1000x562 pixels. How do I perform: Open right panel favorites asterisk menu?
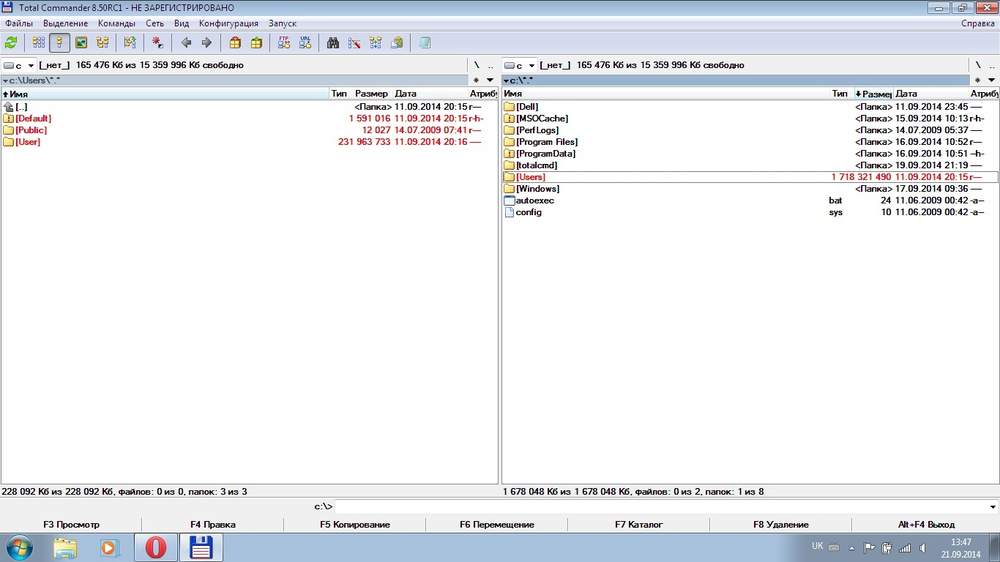point(978,80)
